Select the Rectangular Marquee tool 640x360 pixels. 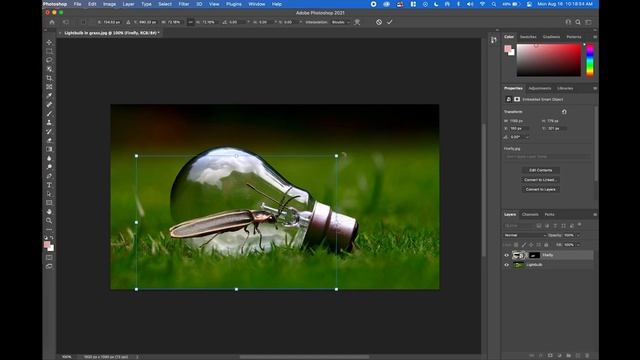49,51
